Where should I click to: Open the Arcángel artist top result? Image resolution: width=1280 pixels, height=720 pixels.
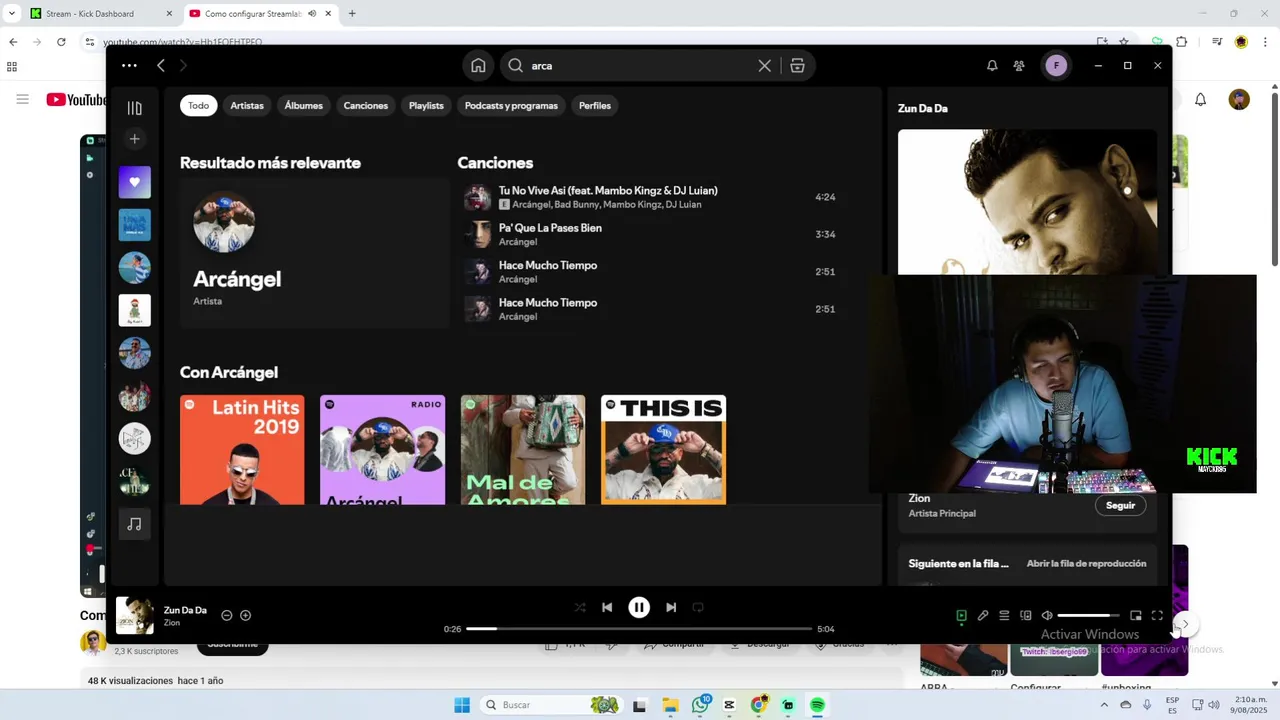[315, 254]
